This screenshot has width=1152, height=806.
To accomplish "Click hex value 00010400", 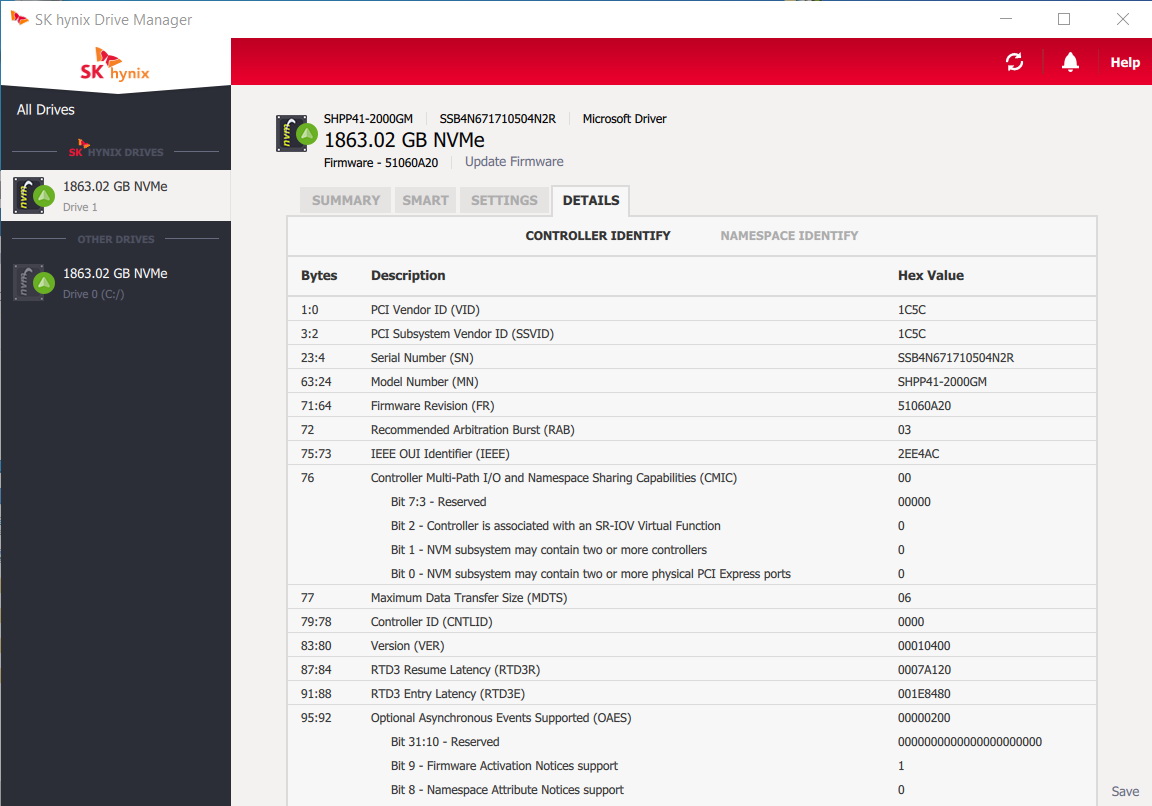I will pos(924,646).
